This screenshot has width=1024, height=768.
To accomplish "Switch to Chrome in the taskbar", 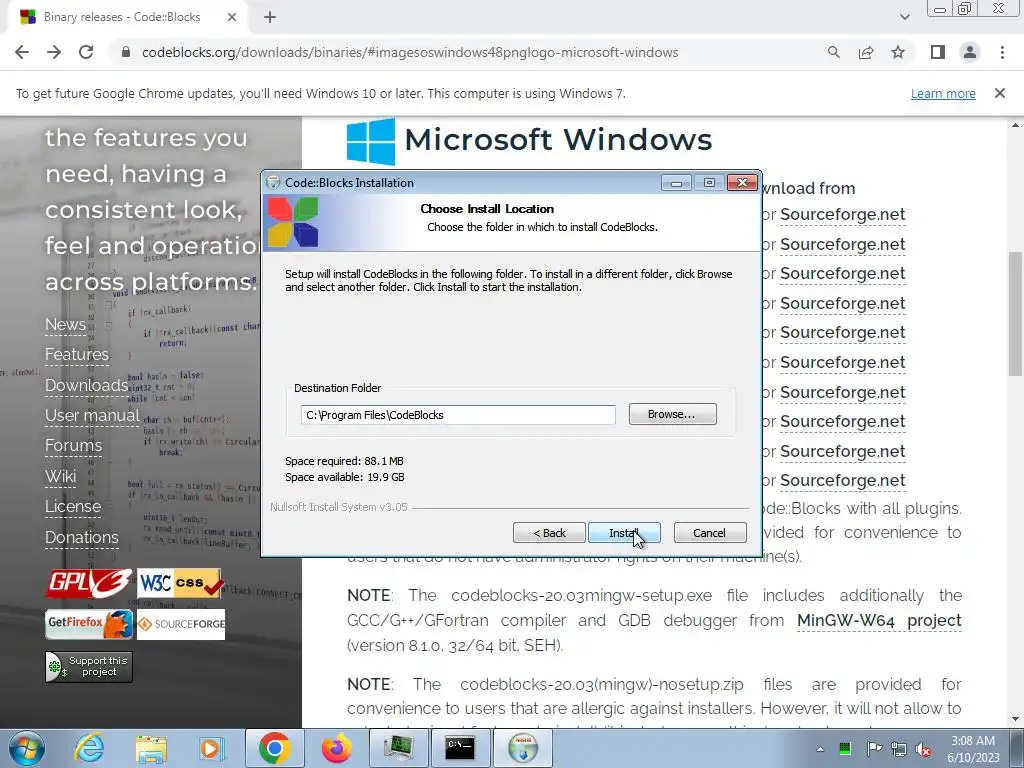I will click(274, 748).
